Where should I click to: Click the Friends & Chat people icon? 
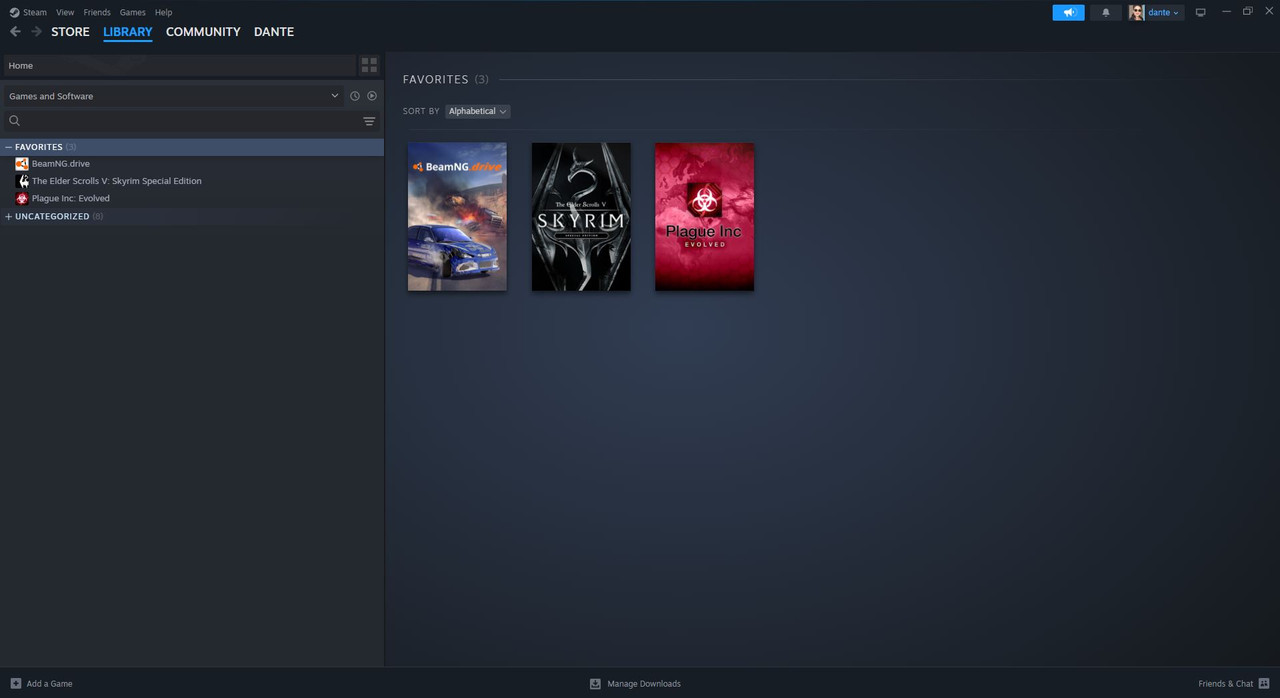pyautogui.click(x=1264, y=684)
